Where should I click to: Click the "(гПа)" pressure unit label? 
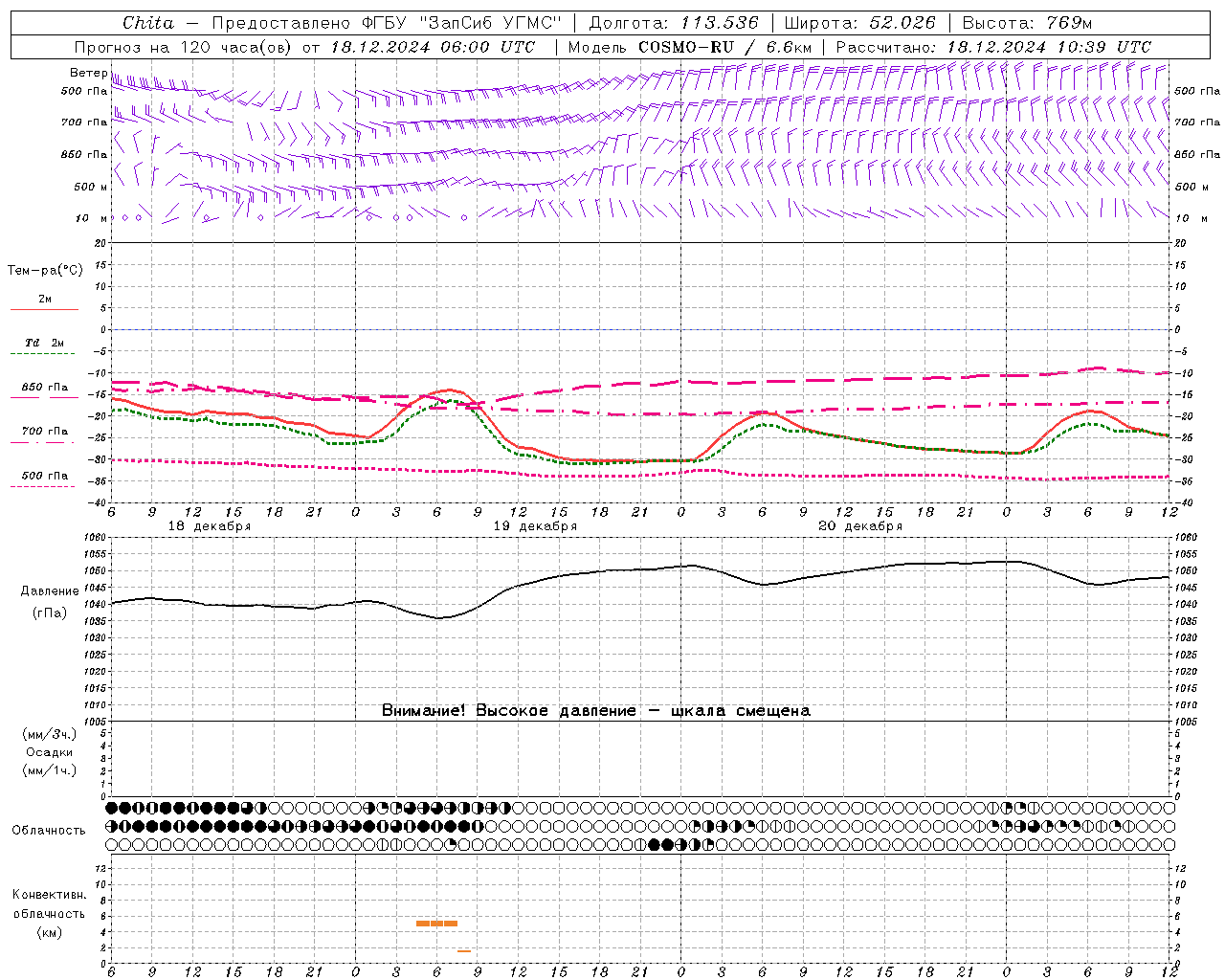[x=50, y=613]
